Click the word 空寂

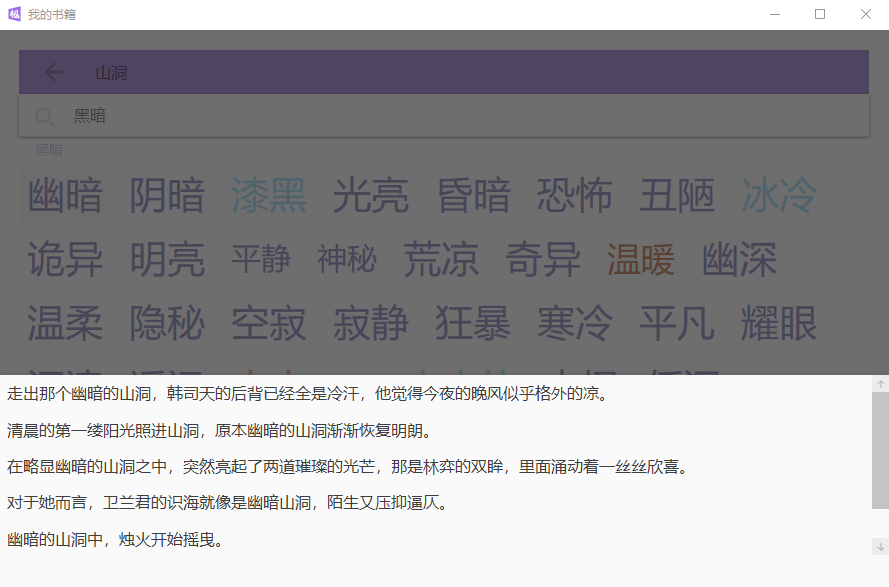pyautogui.click(x=269, y=323)
